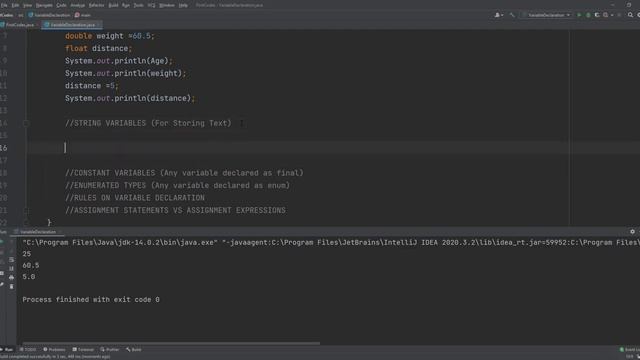Screen dimensions: 640x360
Task: Click the console horizontal scrollbar
Action: pyautogui.click(x=171, y=343)
